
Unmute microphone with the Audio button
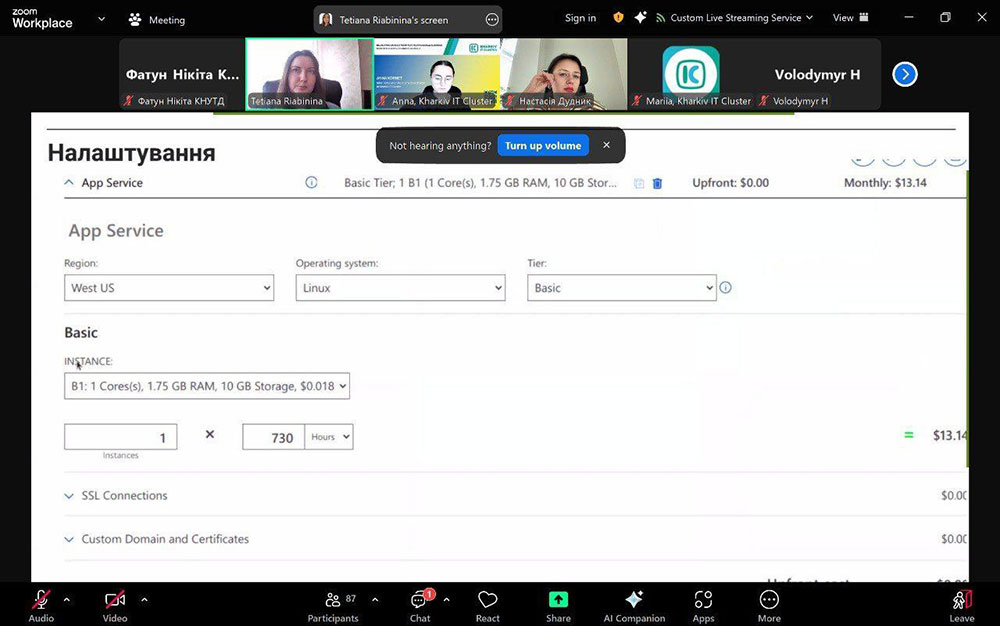(x=41, y=606)
